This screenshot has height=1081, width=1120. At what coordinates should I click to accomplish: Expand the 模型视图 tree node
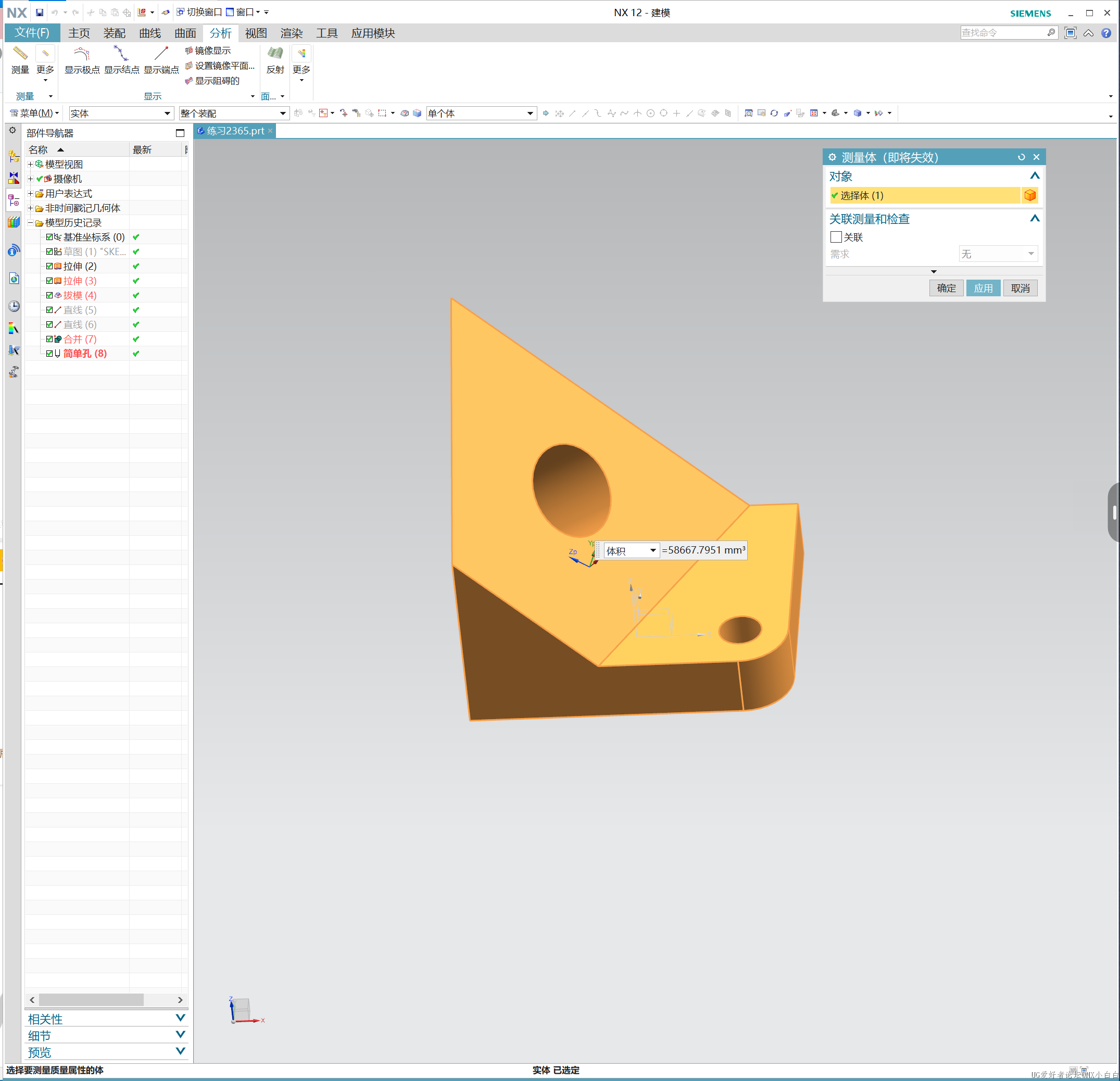pyautogui.click(x=30, y=164)
